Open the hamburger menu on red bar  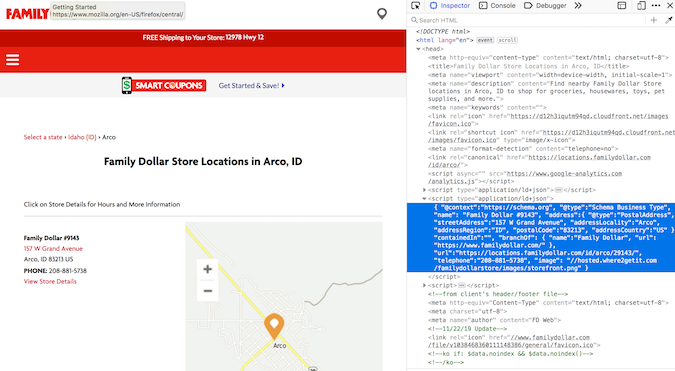click(12, 60)
